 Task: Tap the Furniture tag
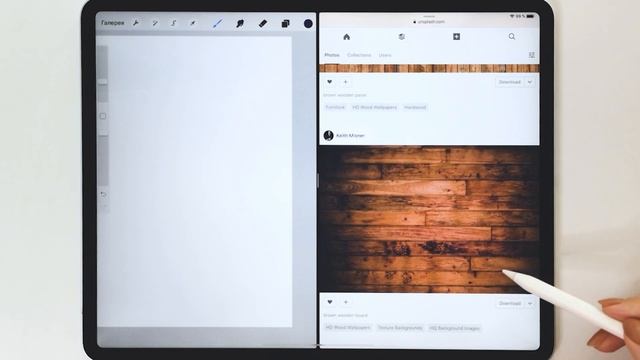(x=335, y=107)
